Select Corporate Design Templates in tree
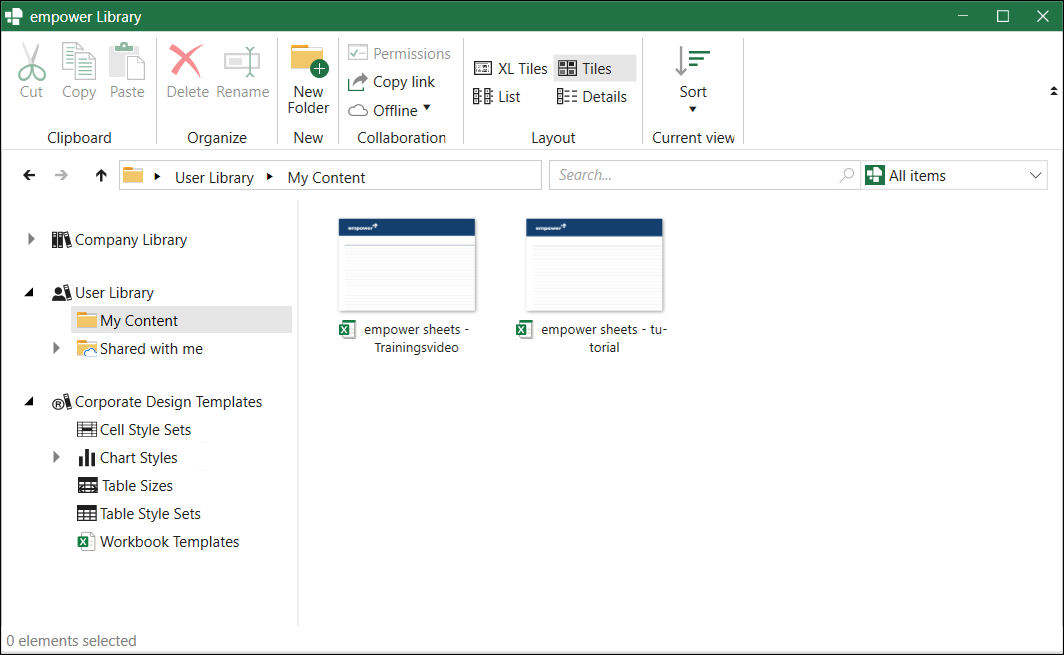 coord(157,402)
